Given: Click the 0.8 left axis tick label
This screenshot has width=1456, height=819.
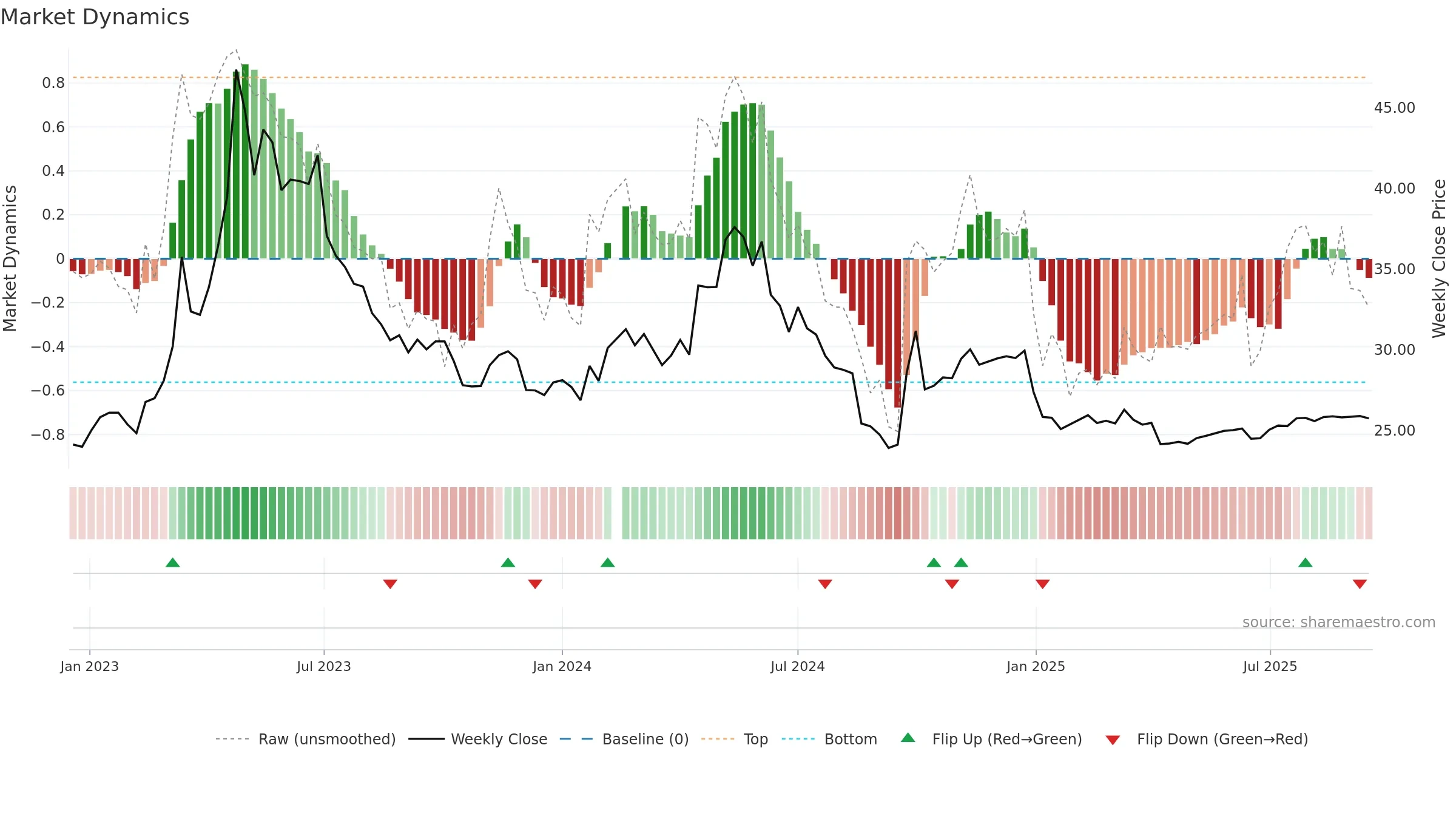Looking at the screenshot, I should point(53,83).
